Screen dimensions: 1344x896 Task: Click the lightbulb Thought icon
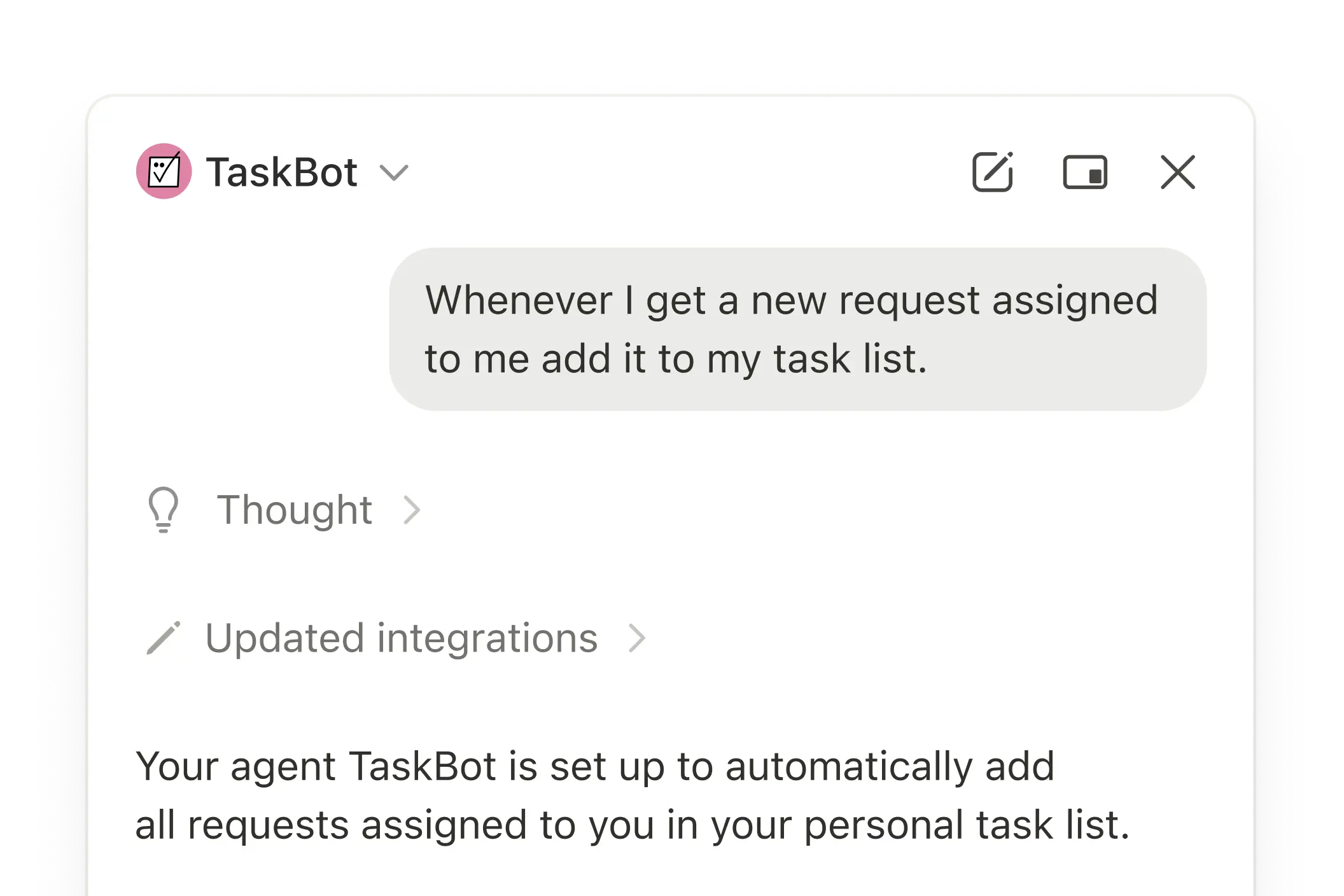[x=163, y=509]
